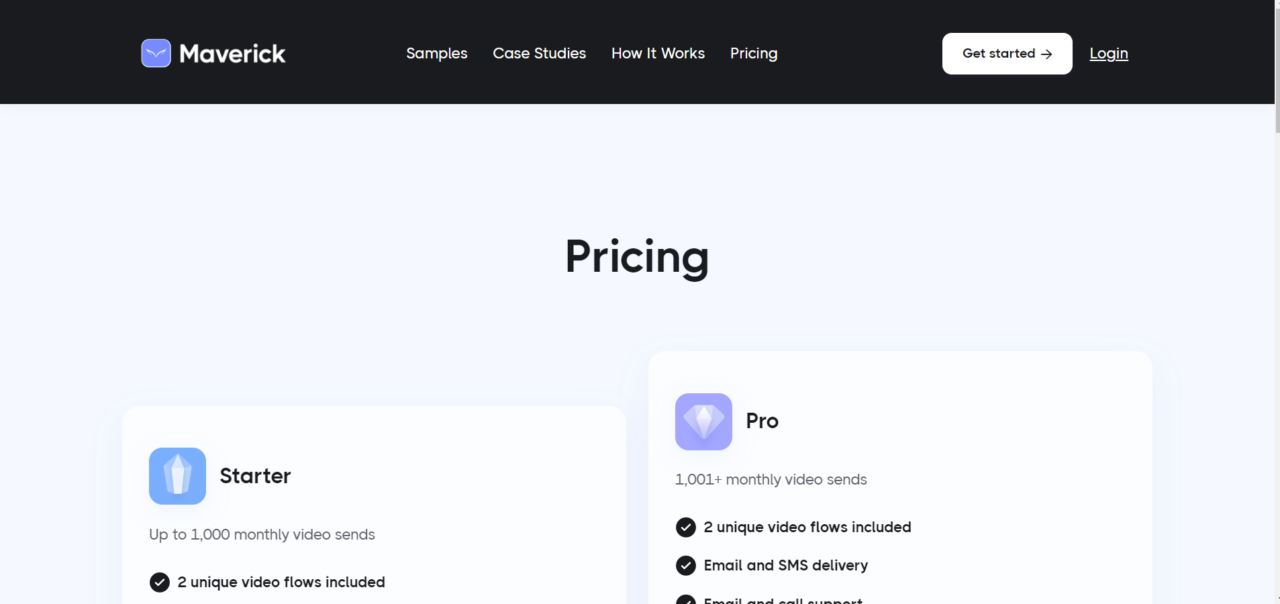Open the Samples page from navigation

[436, 53]
